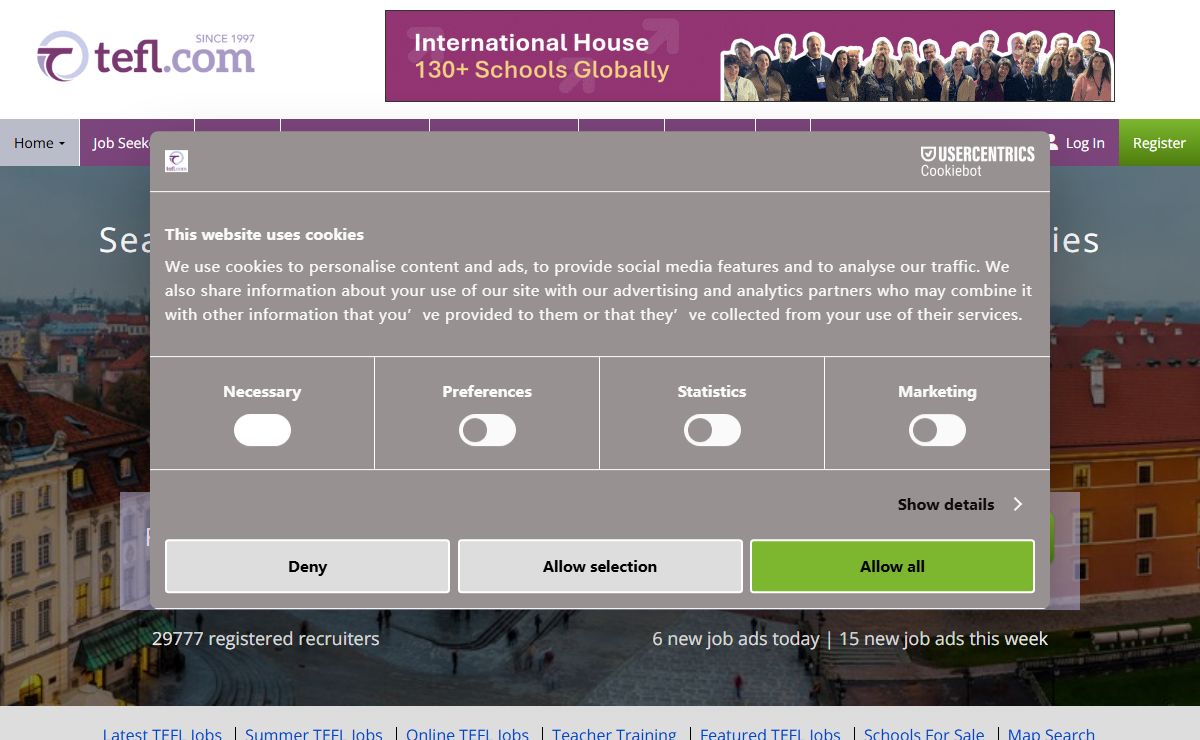1200x740 pixels.
Task: Toggle the Necessary cookies switch
Action: coord(262,431)
